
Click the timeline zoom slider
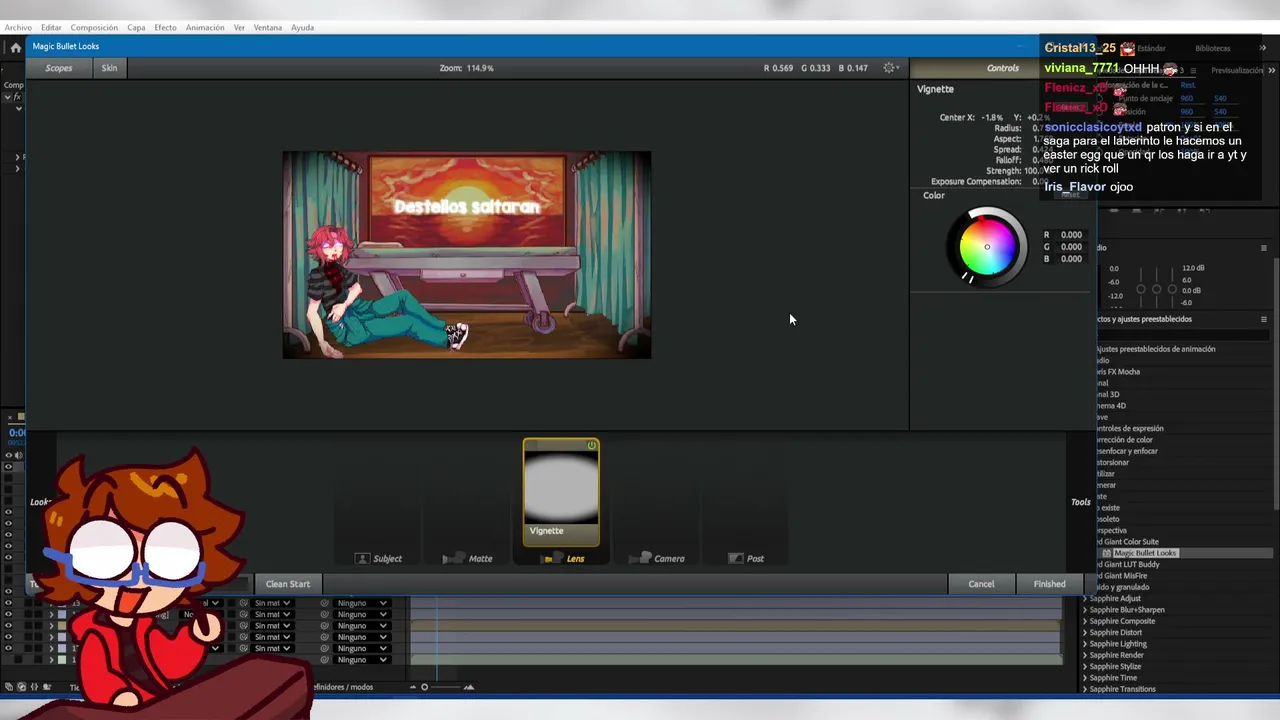tap(440, 687)
